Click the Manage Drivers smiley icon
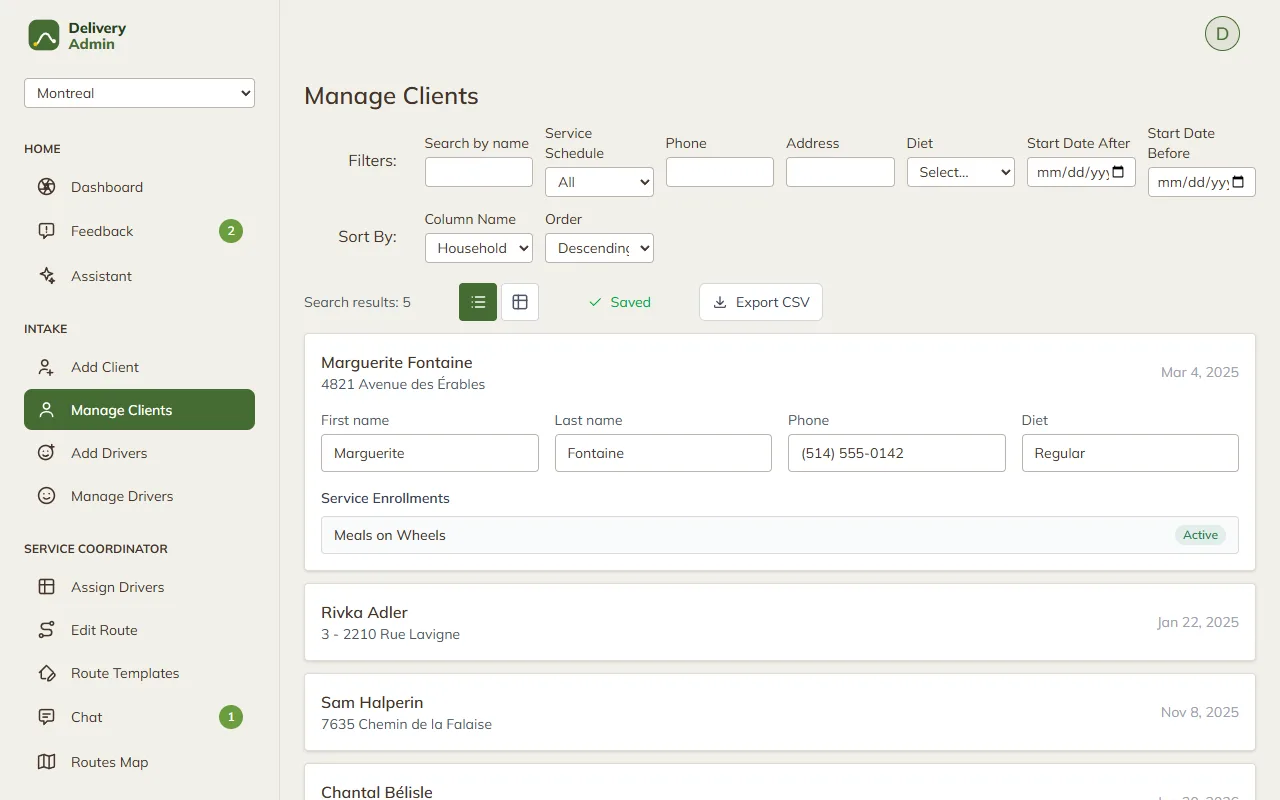Image resolution: width=1280 pixels, height=800 pixels. (x=46, y=496)
